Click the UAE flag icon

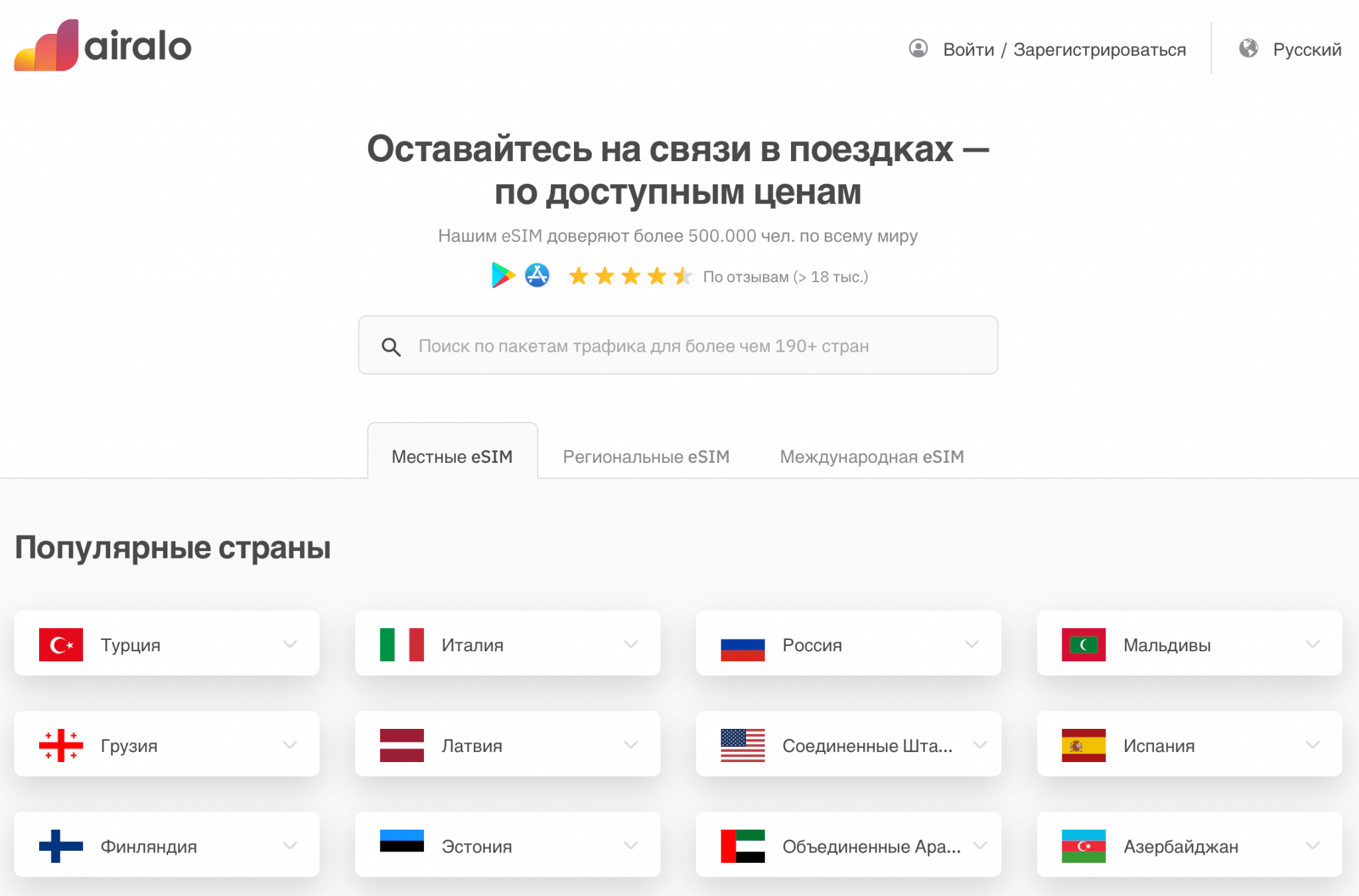743,846
